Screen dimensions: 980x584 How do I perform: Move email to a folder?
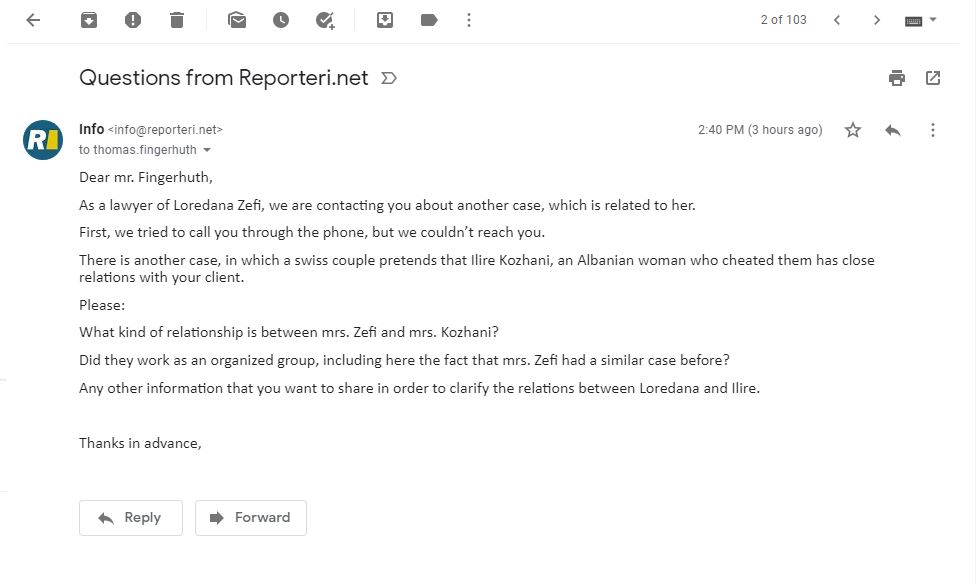pyautogui.click(x=385, y=20)
